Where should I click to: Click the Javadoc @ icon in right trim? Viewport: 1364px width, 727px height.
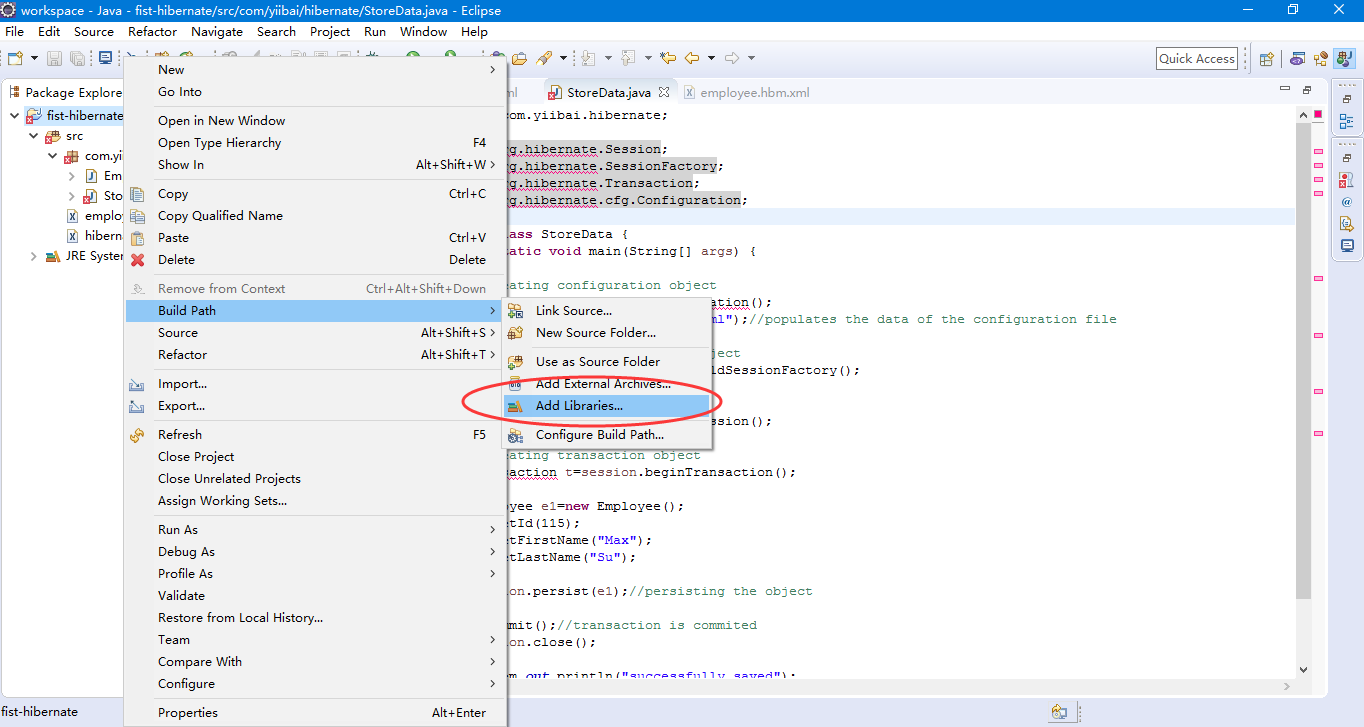pyautogui.click(x=1346, y=202)
